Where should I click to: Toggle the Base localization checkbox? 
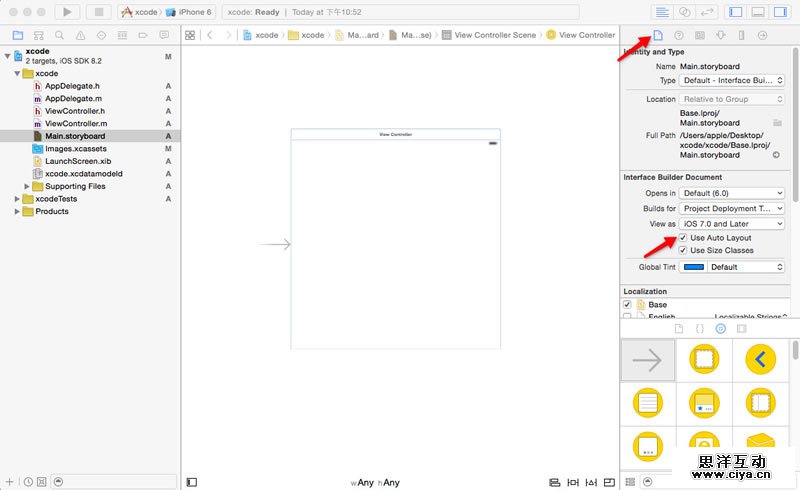(627, 305)
